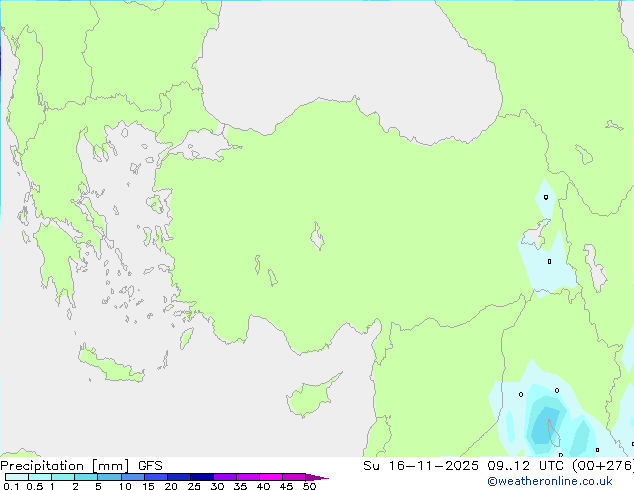This screenshot has height=490, width=634.
Task: Click the above-50 arrow tip of legend
Action: coord(317,477)
